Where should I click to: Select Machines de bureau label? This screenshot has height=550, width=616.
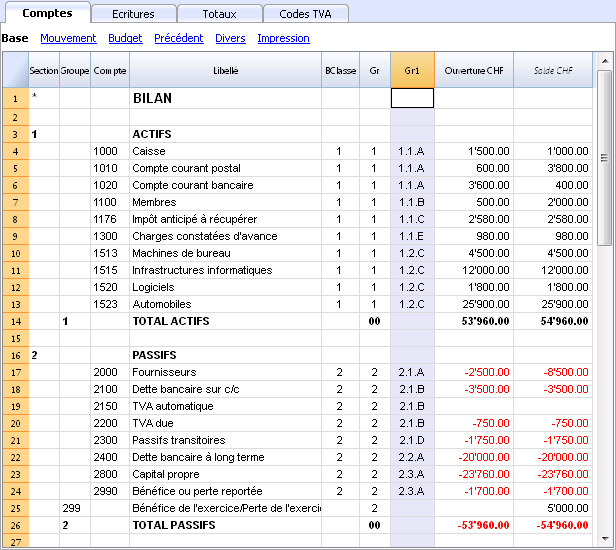pos(181,253)
